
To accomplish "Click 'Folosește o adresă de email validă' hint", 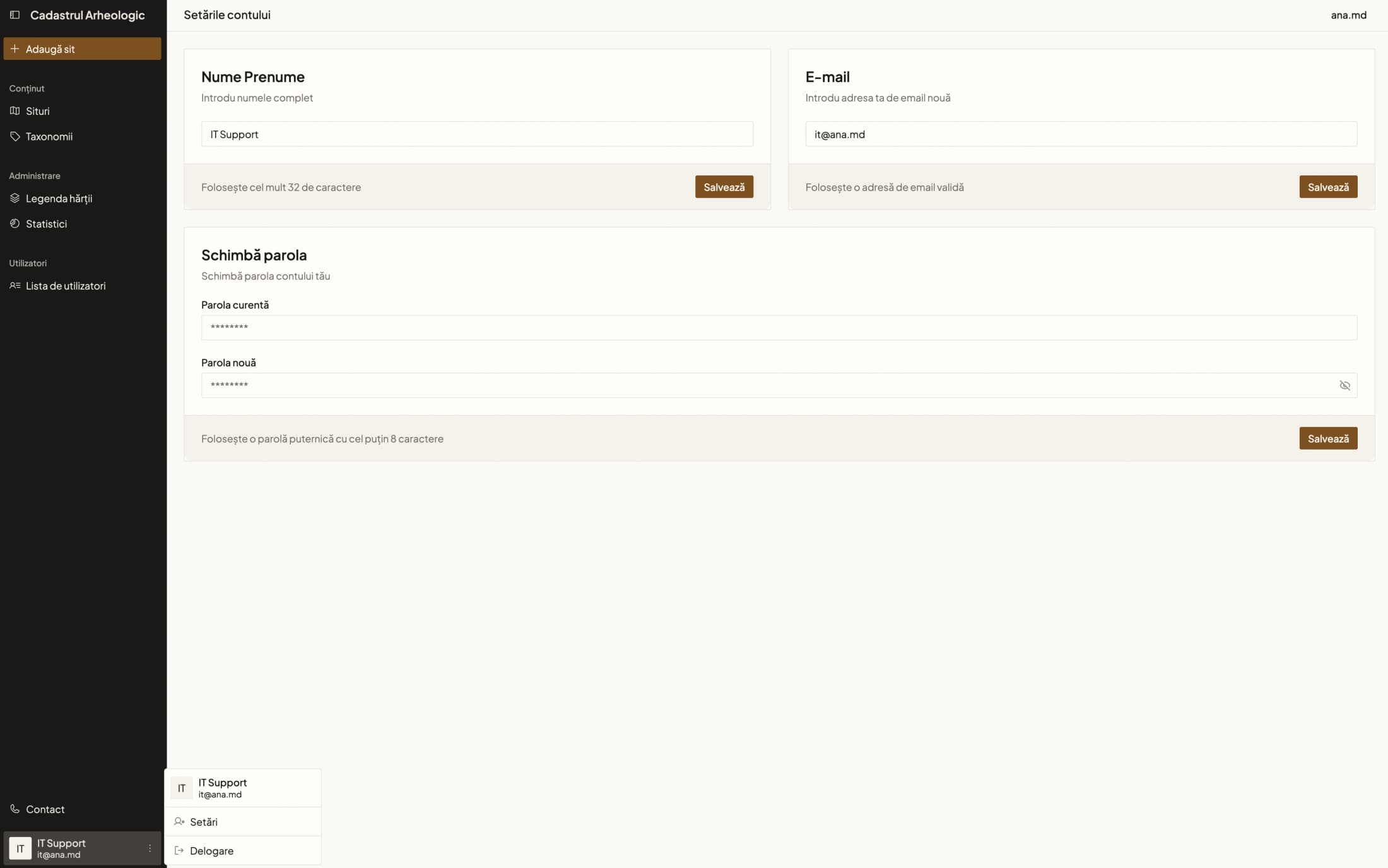I will (x=885, y=187).
